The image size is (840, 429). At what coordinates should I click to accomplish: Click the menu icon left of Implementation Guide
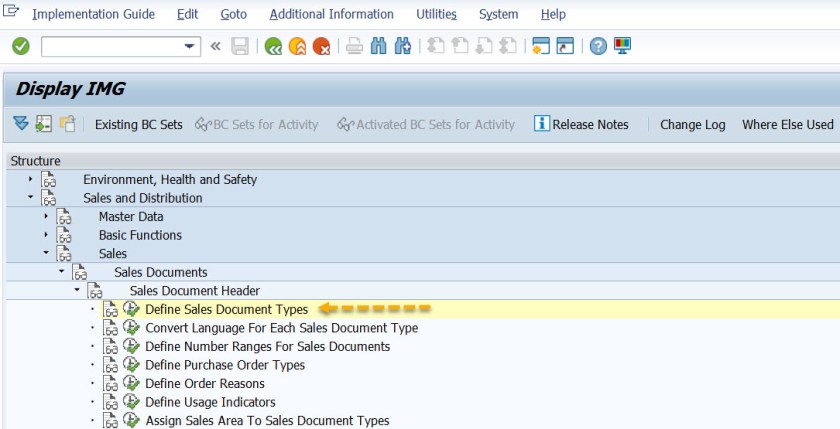coord(11,11)
